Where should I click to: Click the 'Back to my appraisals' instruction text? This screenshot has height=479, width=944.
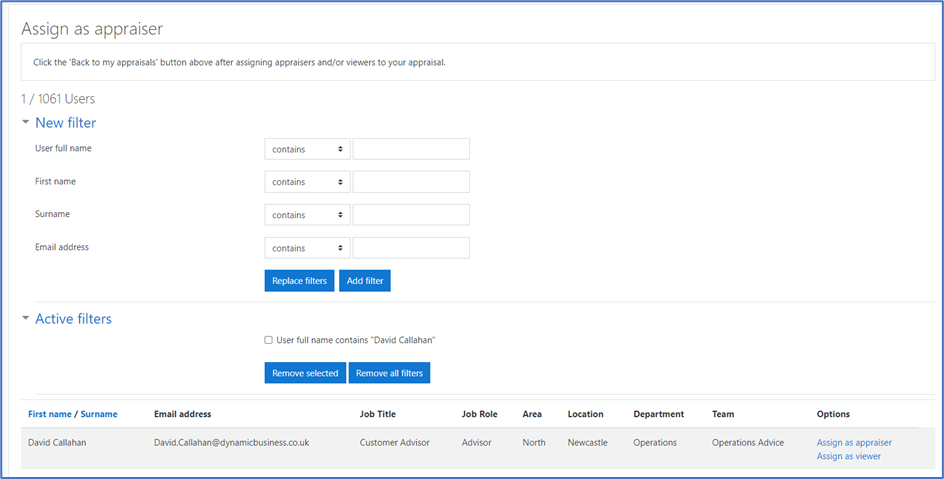pyautogui.click(x=240, y=62)
